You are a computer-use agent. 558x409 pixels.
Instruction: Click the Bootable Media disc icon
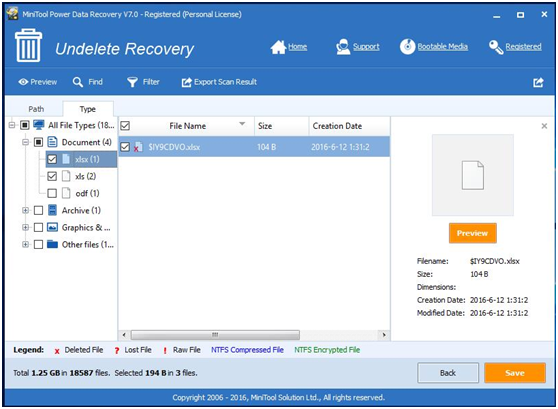[x=407, y=47]
